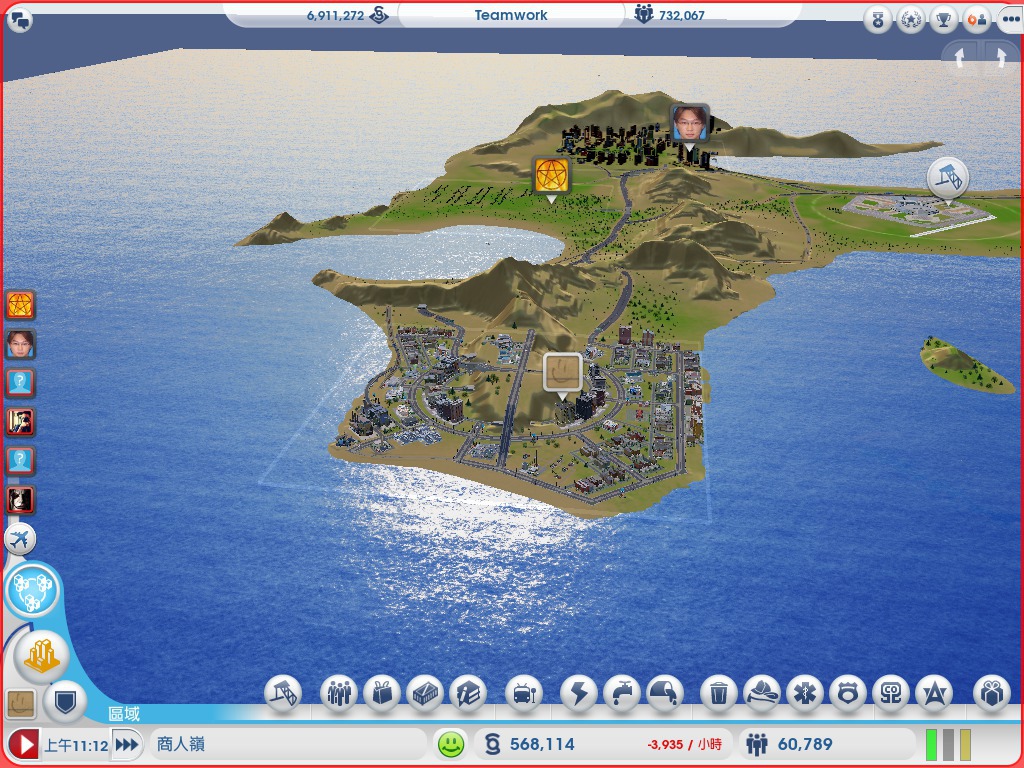The height and width of the screenshot is (768, 1024).
Task: Open the firefighter helmet toolbar icon
Action: pyautogui.click(x=761, y=693)
